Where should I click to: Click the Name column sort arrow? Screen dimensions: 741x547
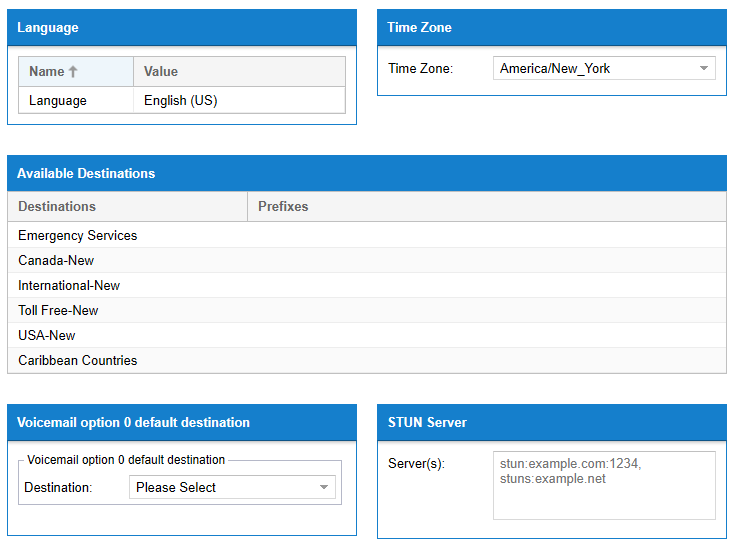click(x=73, y=72)
